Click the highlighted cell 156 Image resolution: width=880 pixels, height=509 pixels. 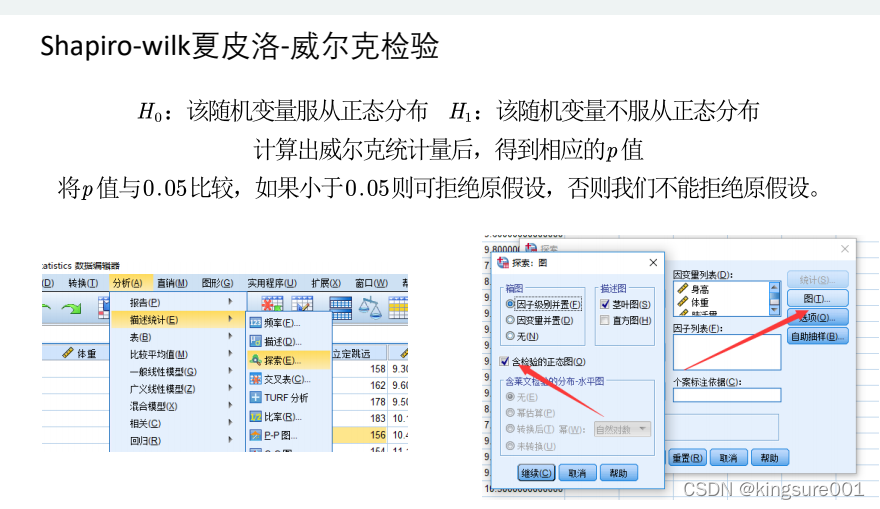click(360, 435)
